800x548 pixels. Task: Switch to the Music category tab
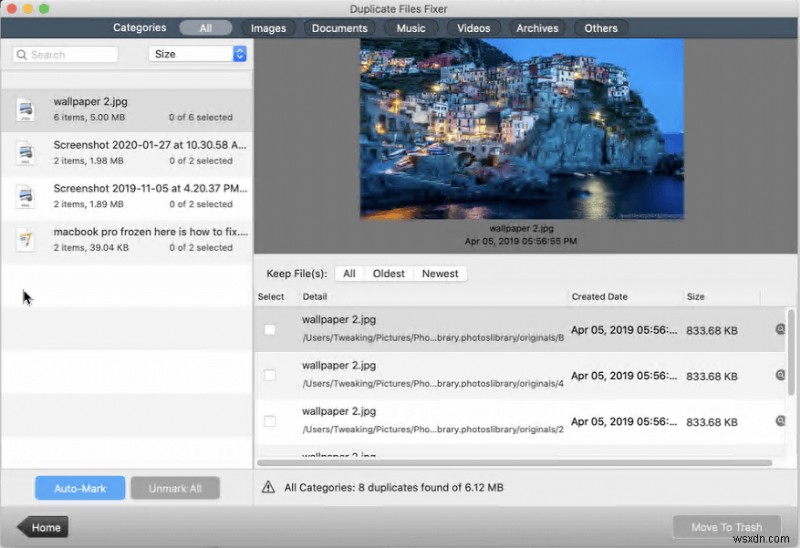[x=411, y=28]
